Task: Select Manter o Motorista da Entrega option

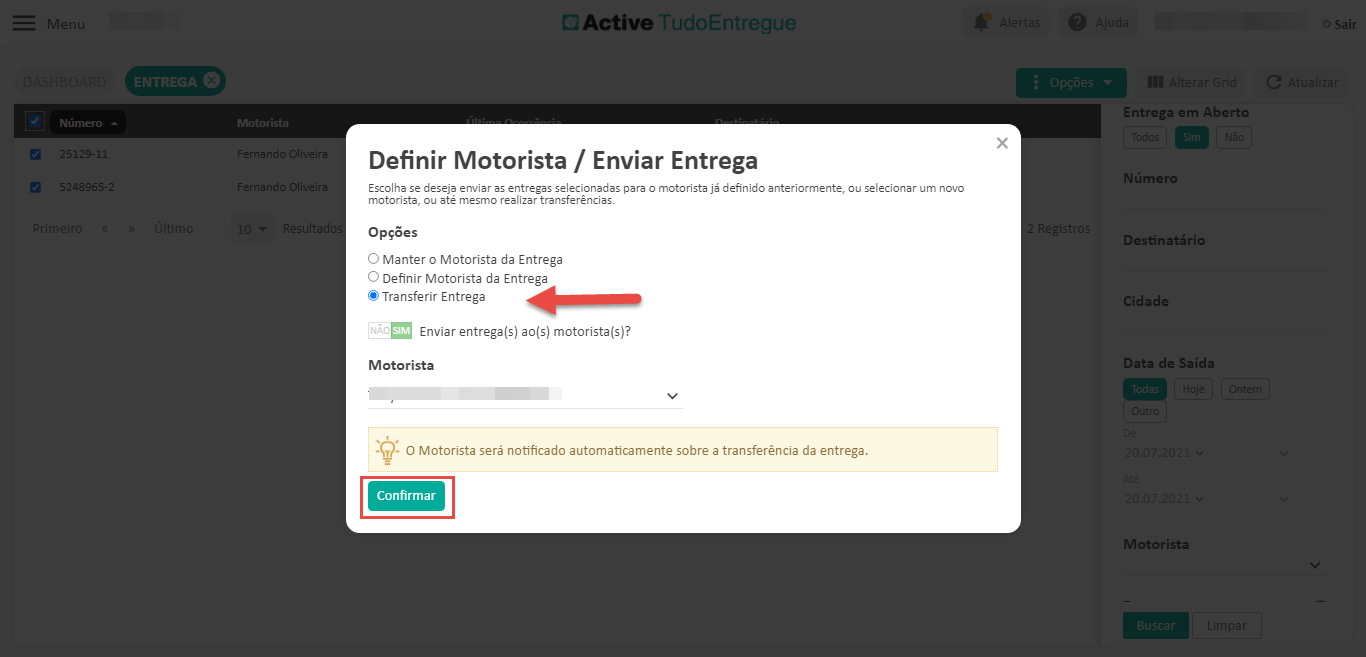Action: (x=374, y=259)
